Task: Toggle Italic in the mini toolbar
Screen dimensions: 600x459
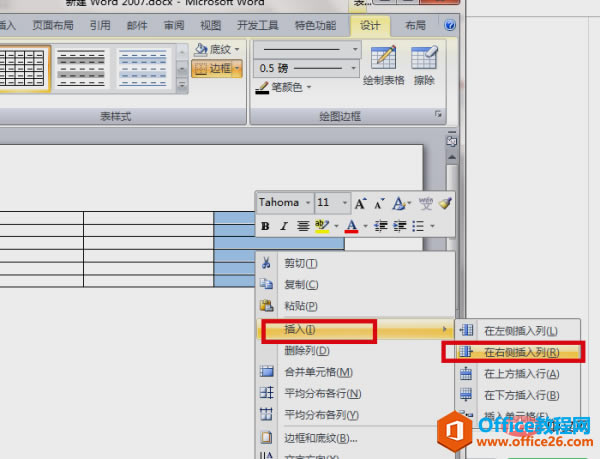Action: coord(284,226)
